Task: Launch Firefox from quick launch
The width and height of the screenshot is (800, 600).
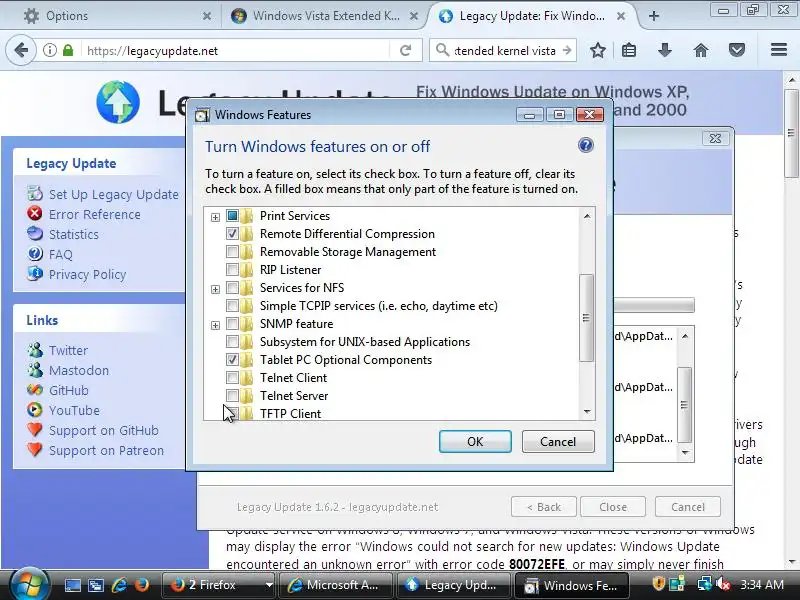Action: pyautogui.click(x=141, y=585)
